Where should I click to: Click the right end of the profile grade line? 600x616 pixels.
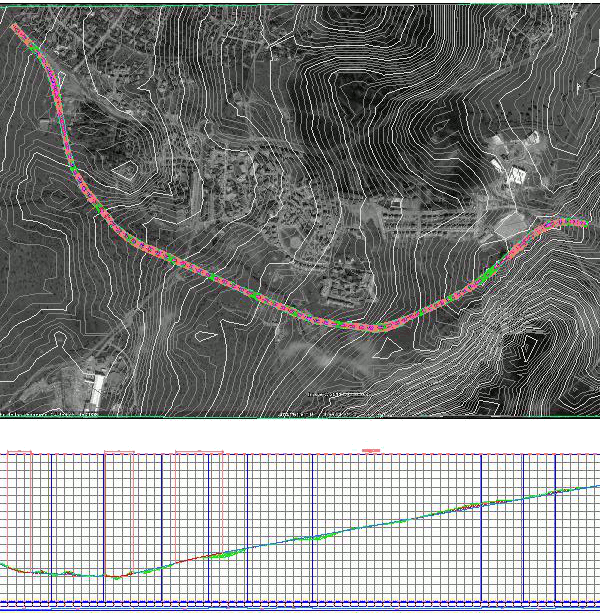pos(596,486)
